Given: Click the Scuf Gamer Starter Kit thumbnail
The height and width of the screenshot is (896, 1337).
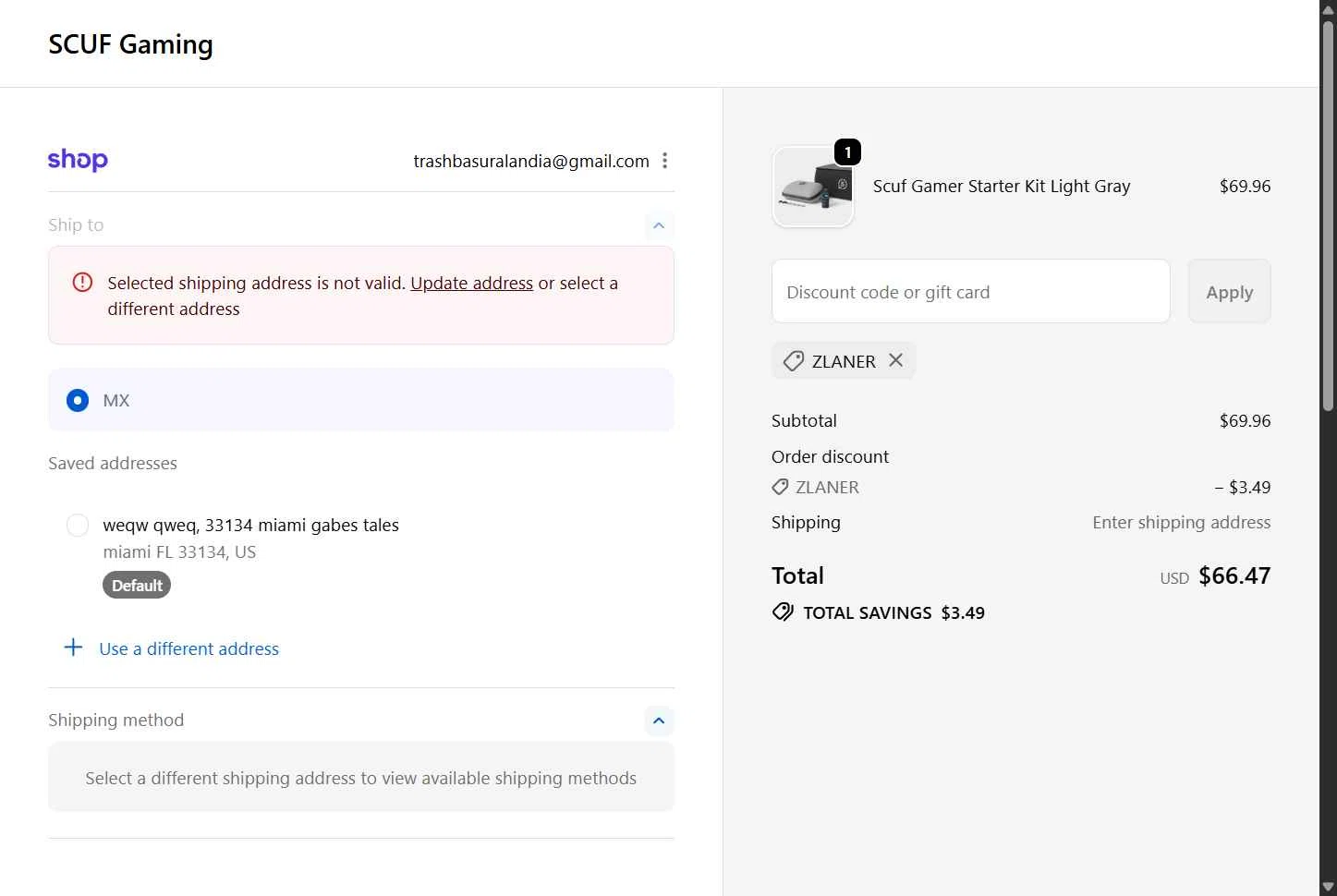Looking at the screenshot, I should 812,188.
